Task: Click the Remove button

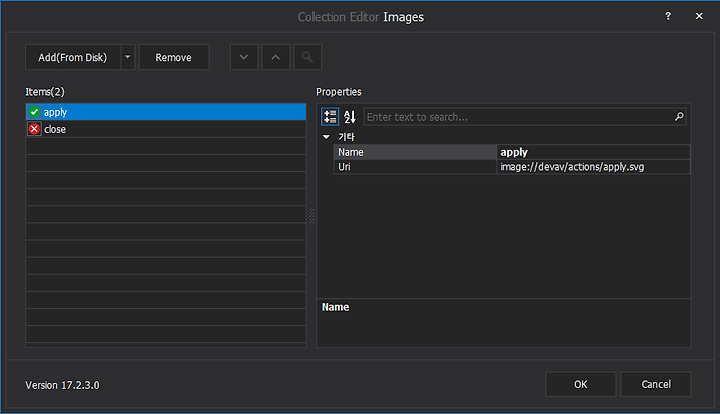Action: (x=174, y=57)
